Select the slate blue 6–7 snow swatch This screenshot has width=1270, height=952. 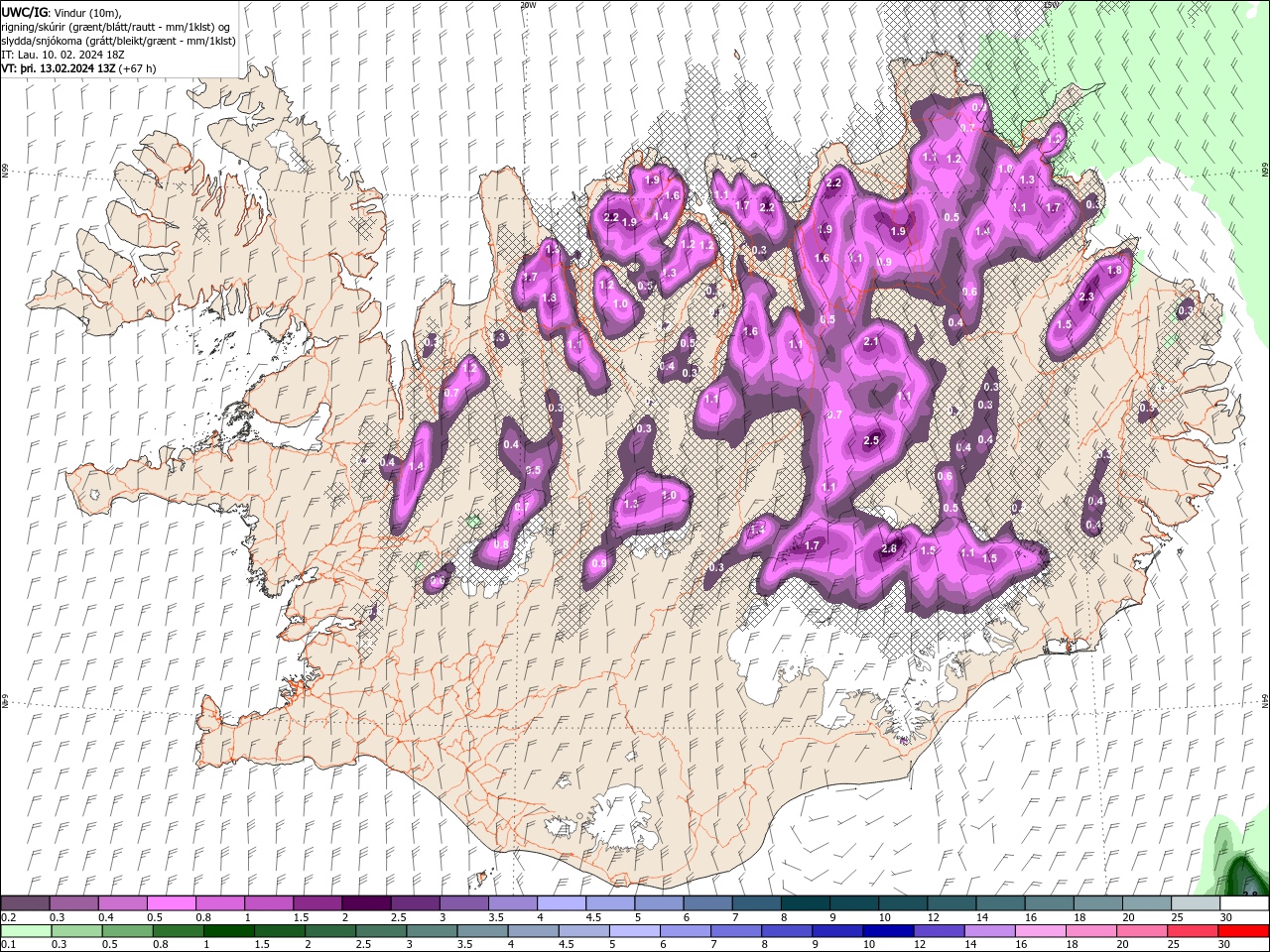point(708,903)
